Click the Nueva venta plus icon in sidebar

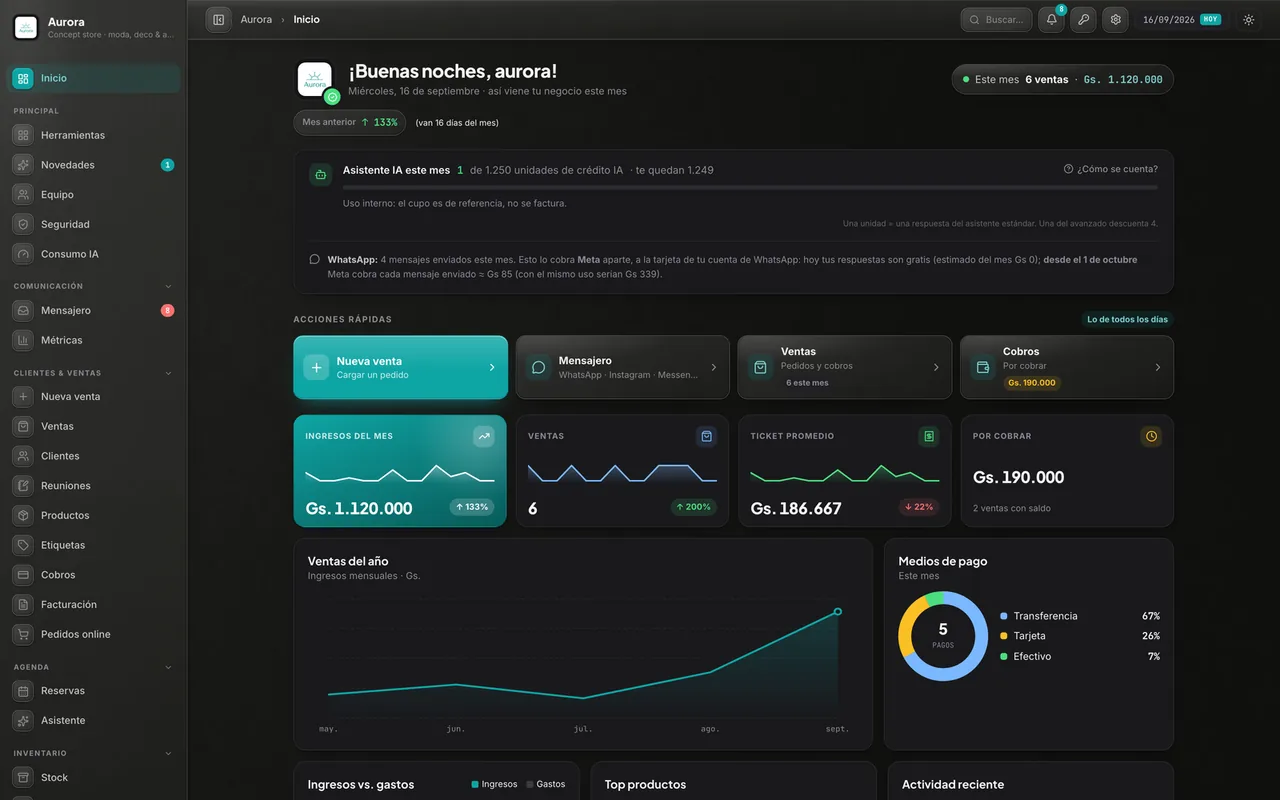click(x=23, y=397)
